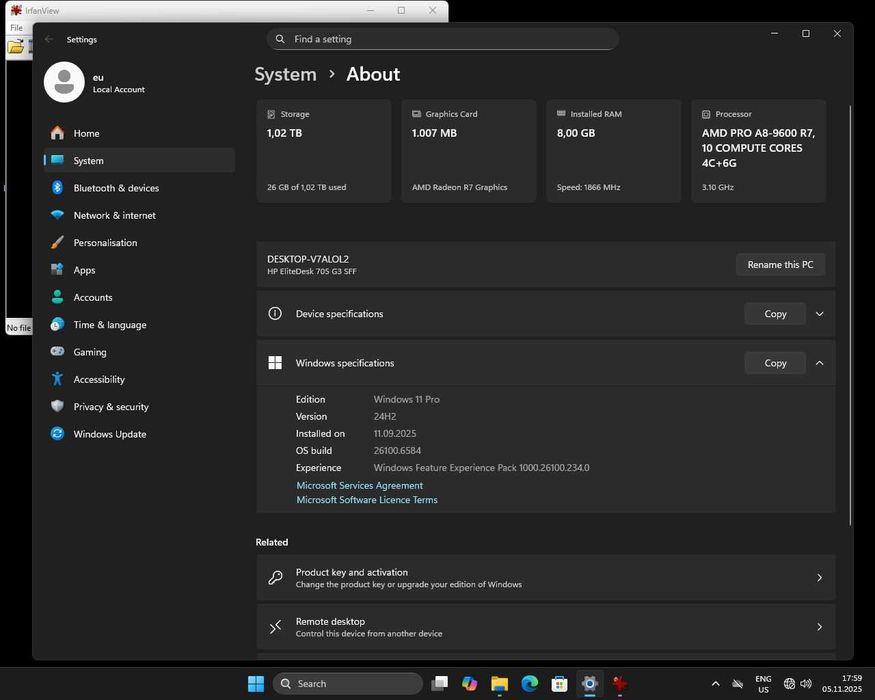Expand Device specifications chevron
Screen dimensions: 875x700
[819, 314]
